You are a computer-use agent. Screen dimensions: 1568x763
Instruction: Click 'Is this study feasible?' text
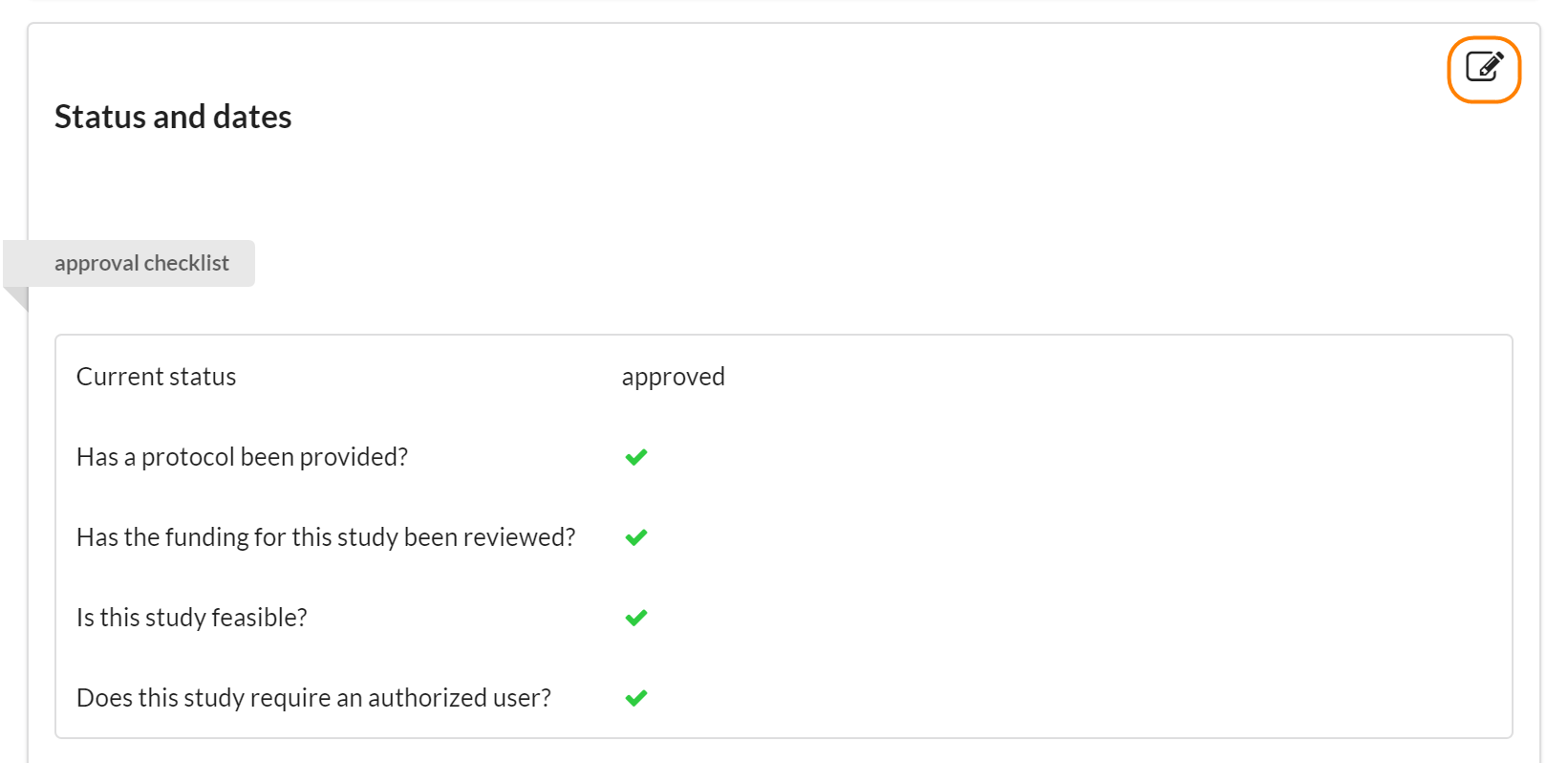pyautogui.click(x=191, y=618)
